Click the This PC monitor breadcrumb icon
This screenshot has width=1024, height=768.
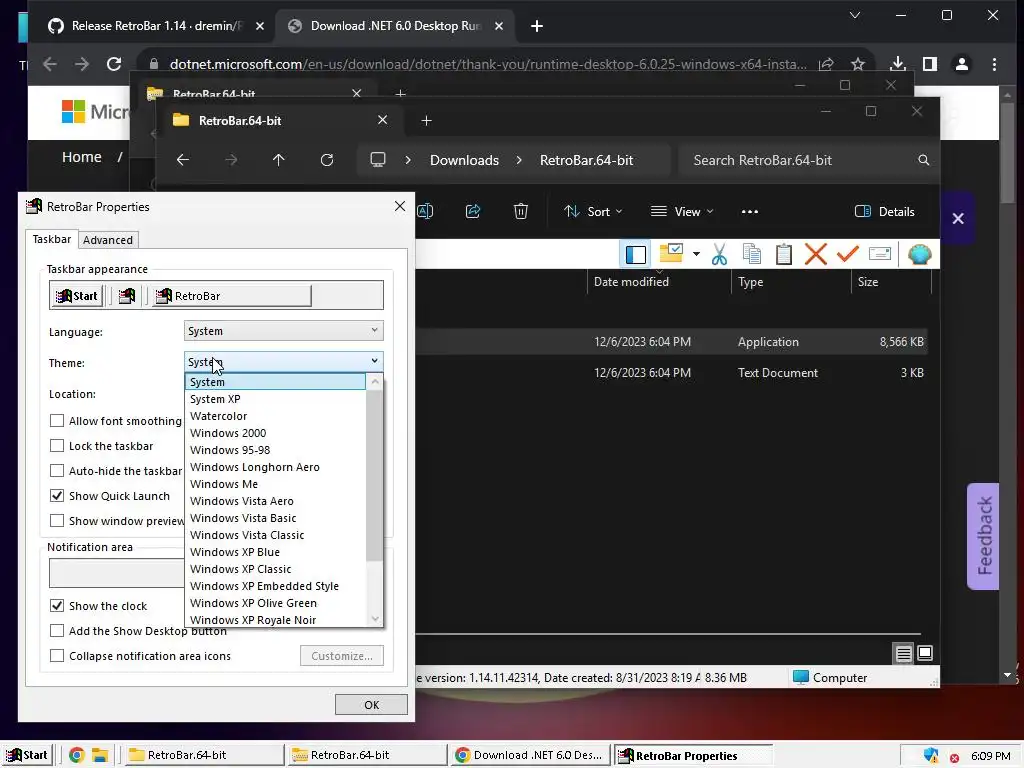click(377, 160)
